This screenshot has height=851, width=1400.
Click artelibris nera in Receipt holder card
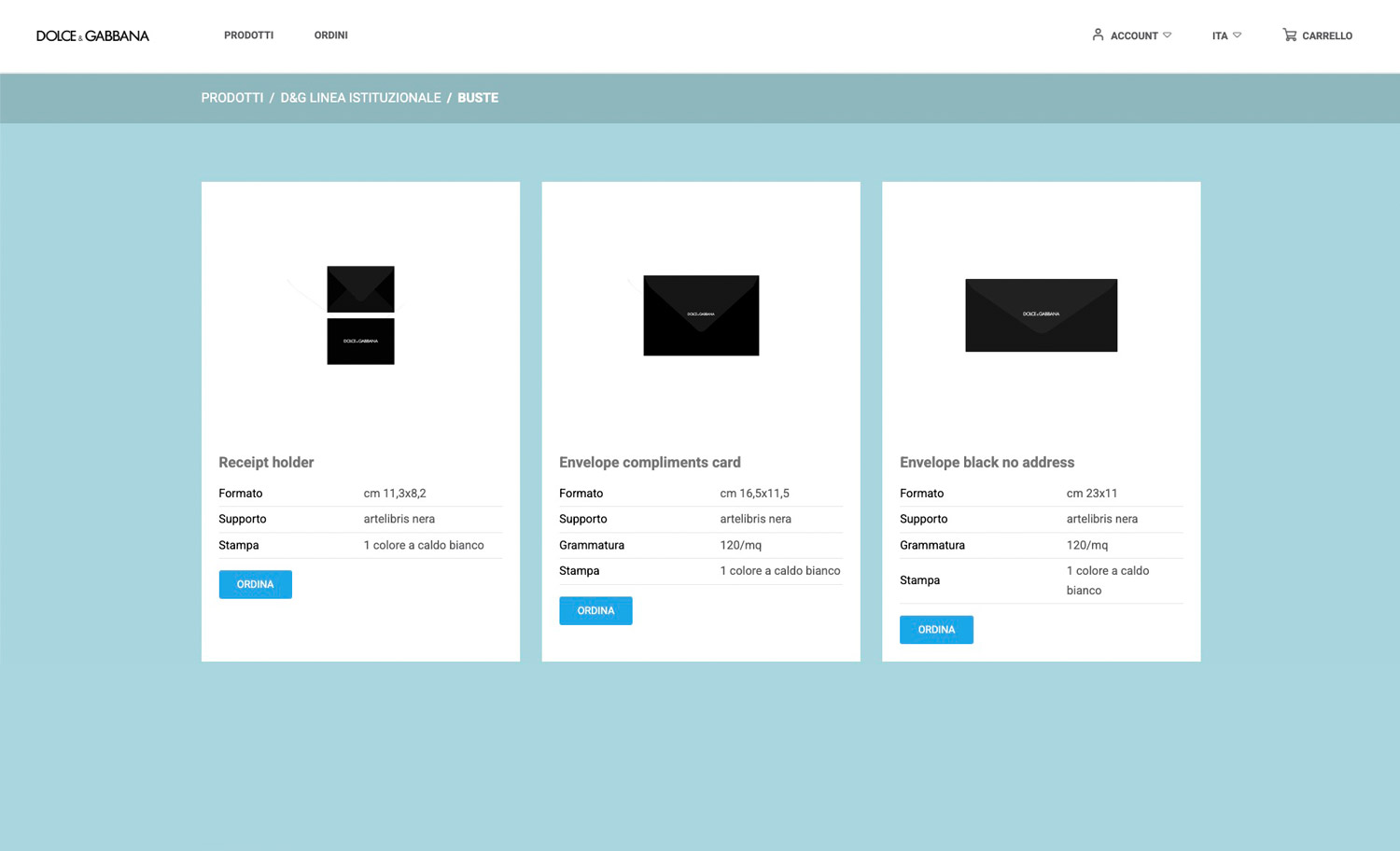click(x=399, y=519)
